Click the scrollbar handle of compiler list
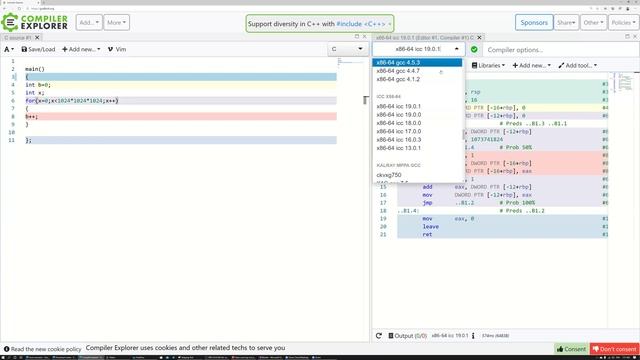 tap(463, 134)
